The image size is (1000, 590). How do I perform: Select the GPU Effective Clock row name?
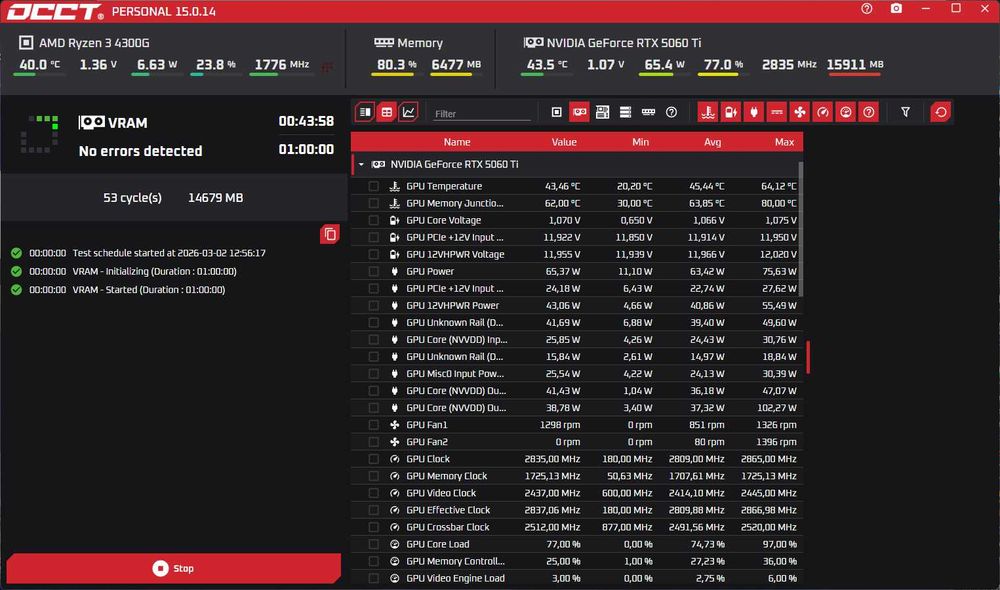pos(448,510)
